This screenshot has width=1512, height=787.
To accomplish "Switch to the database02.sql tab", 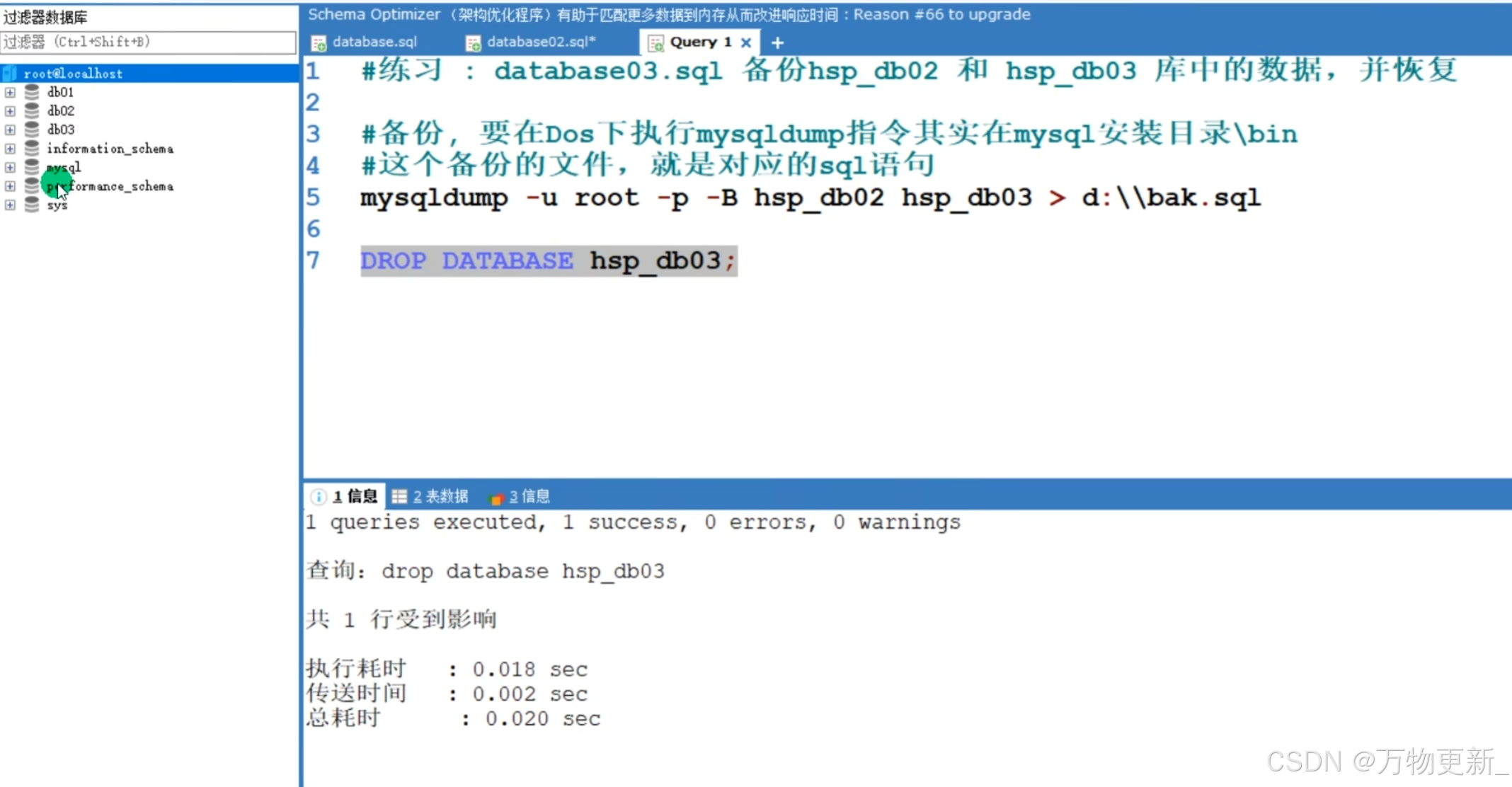I will coord(541,42).
